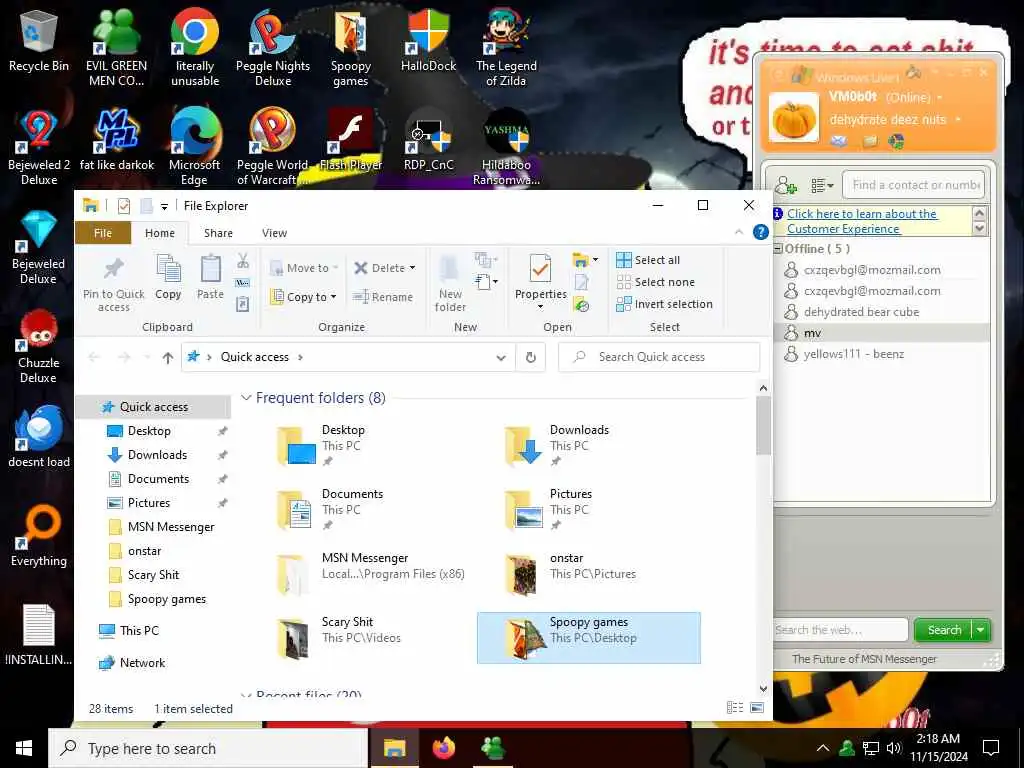This screenshot has height=768, width=1024.
Task: Switch to the Home ribbon tab
Action: [x=160, y=233]
